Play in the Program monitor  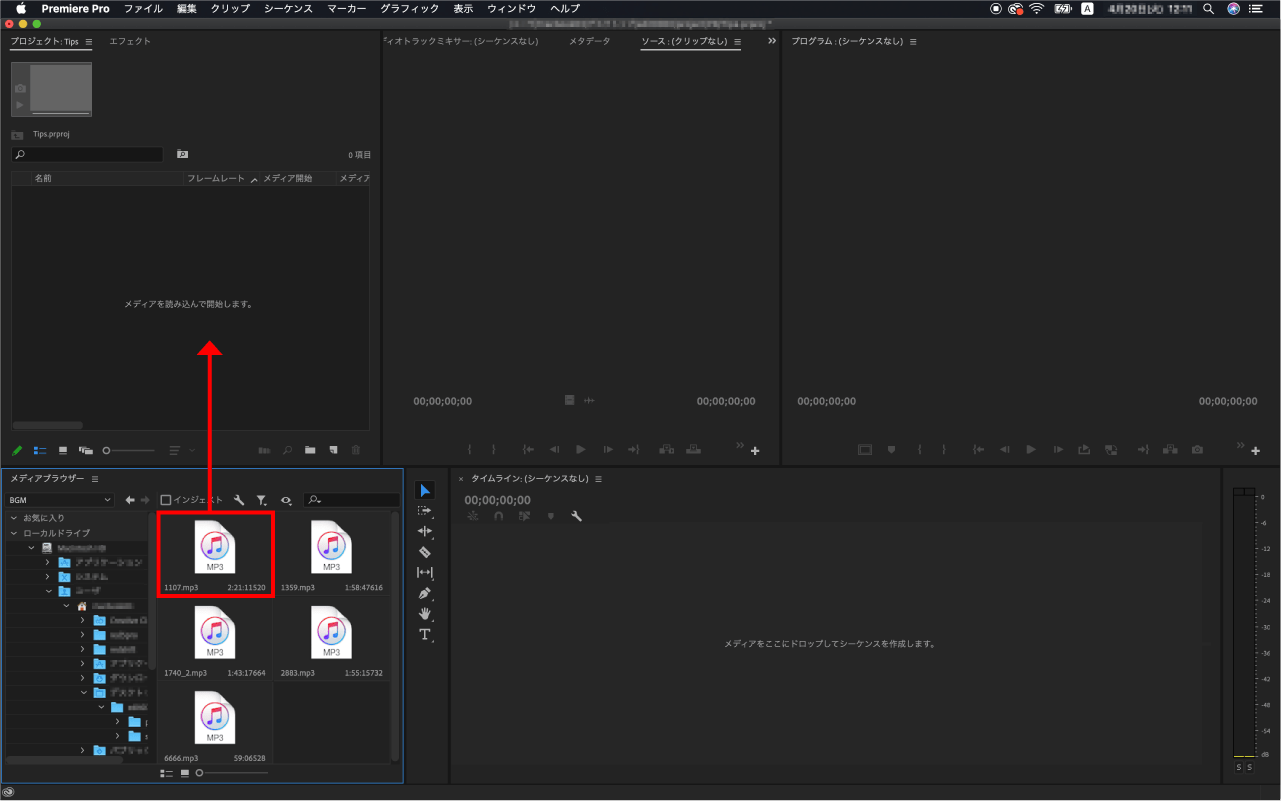[x=1031, y=450]
